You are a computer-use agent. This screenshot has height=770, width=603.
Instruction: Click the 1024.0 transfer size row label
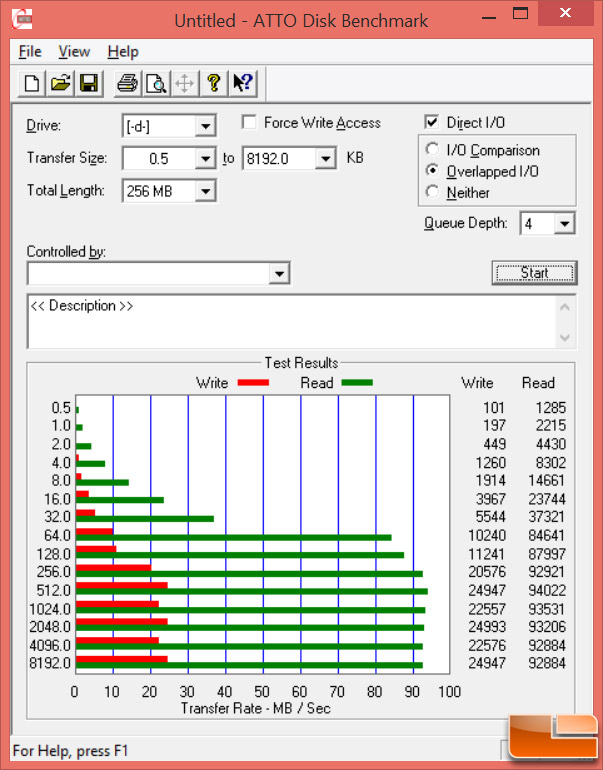50,609
